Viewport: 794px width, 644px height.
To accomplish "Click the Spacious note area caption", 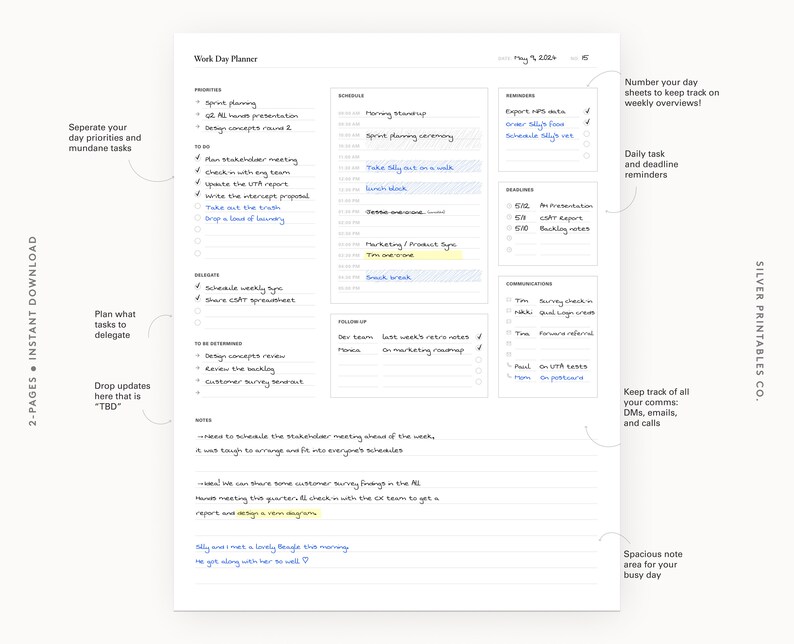I will 653,565.
